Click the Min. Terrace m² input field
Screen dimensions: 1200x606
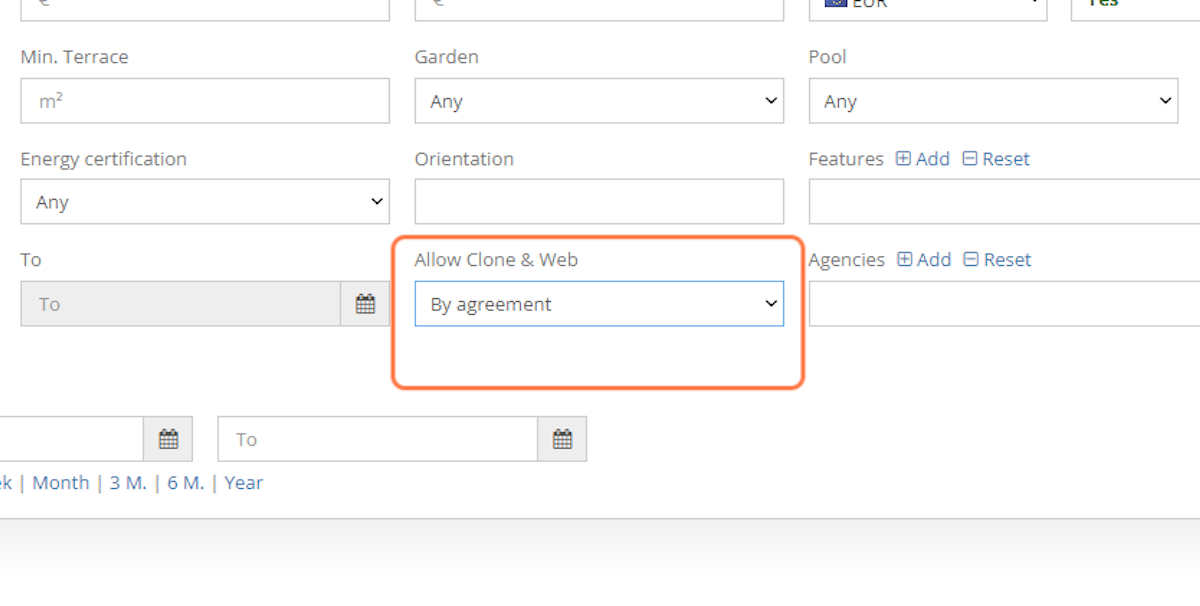point(204,101)
